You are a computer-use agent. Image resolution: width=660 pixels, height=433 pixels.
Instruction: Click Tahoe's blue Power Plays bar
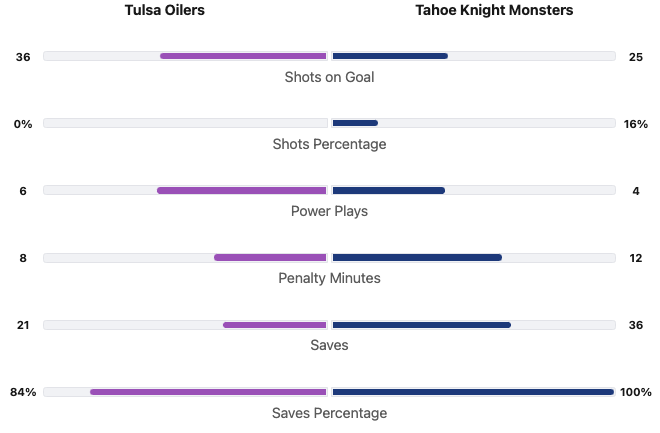coord(388,190)
